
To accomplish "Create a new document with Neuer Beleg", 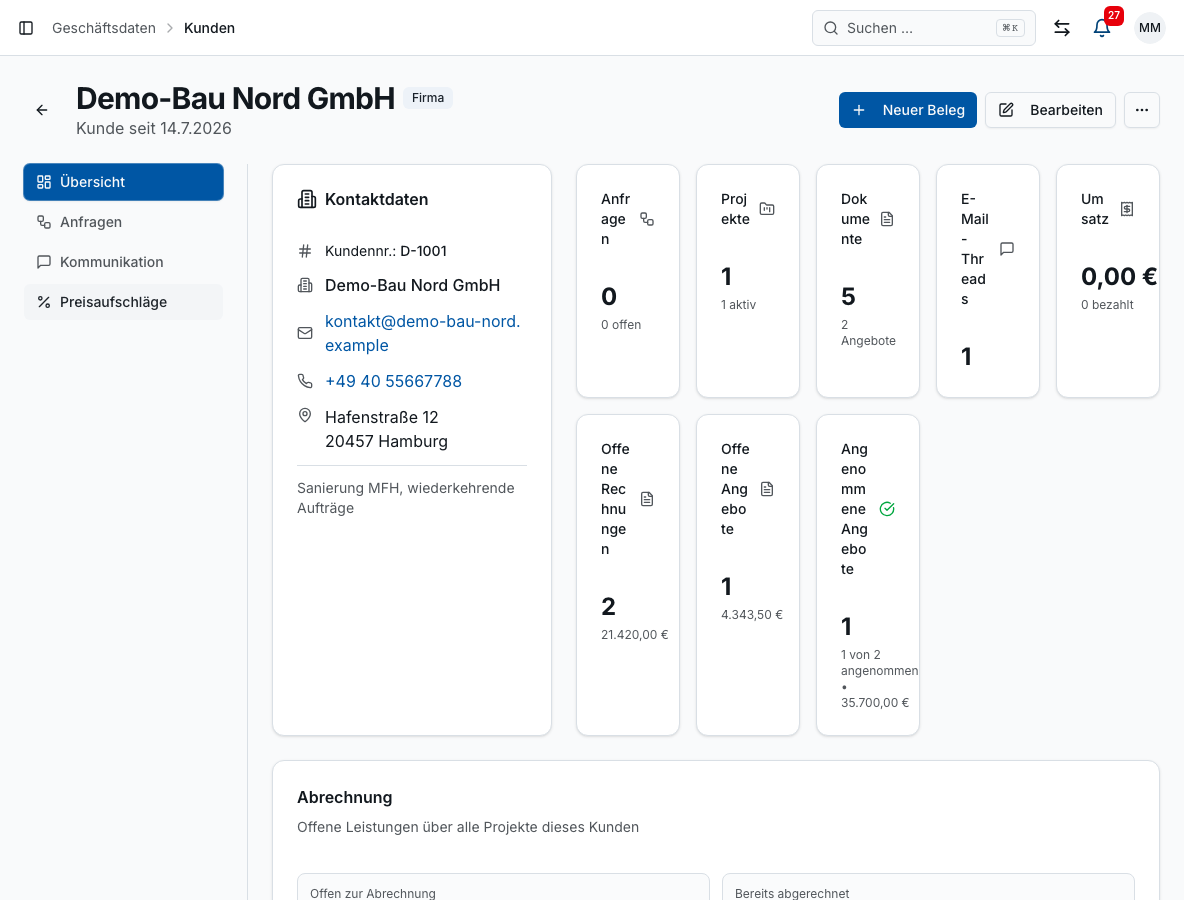I will (908, 110).
